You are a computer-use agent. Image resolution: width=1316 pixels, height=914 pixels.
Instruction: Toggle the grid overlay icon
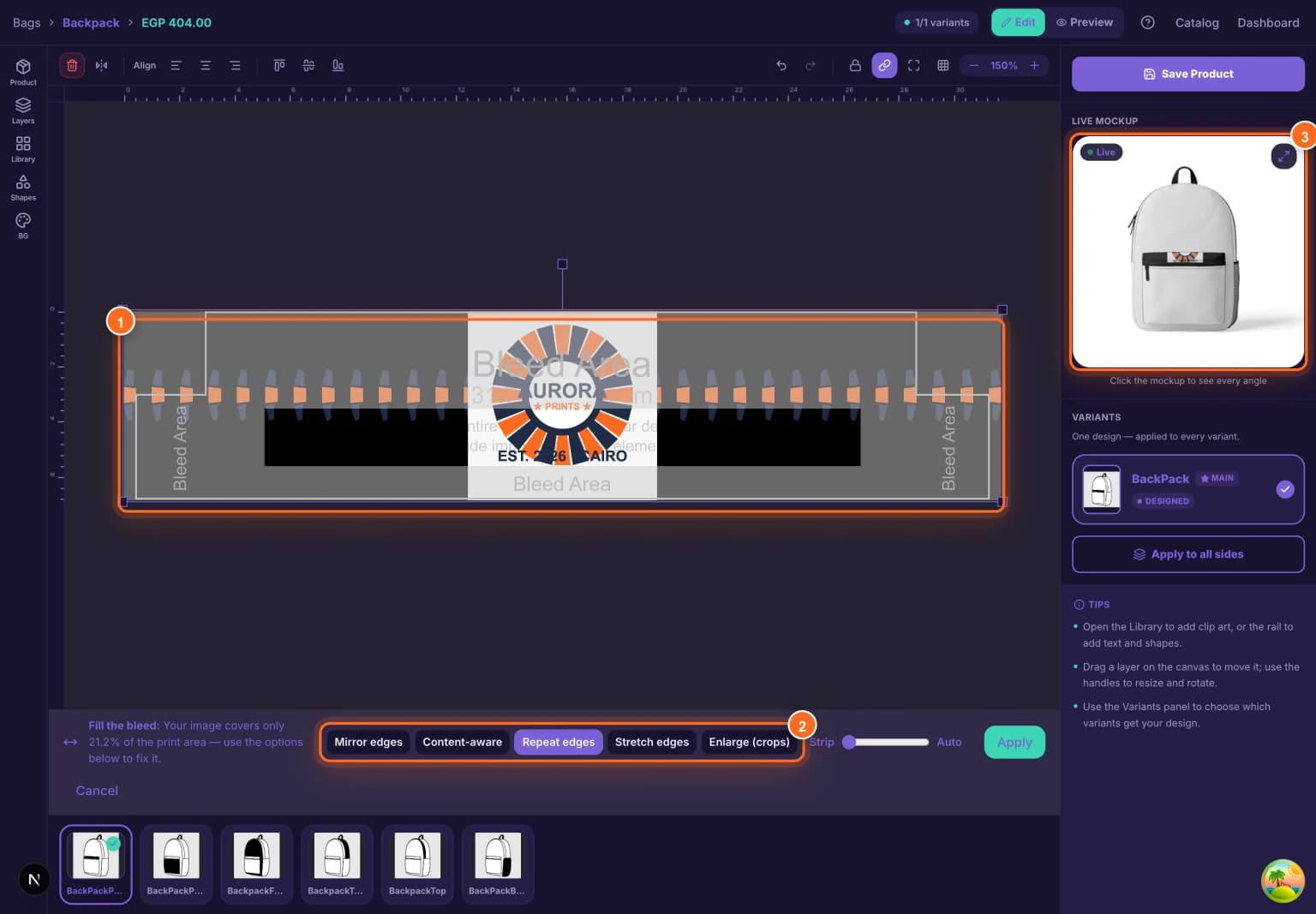coord(943,65)
